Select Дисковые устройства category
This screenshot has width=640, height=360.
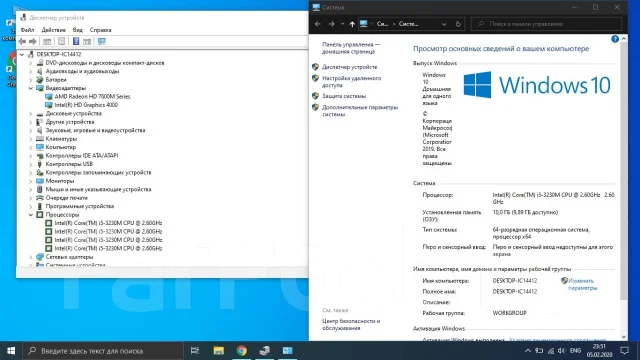click(73, 113)
